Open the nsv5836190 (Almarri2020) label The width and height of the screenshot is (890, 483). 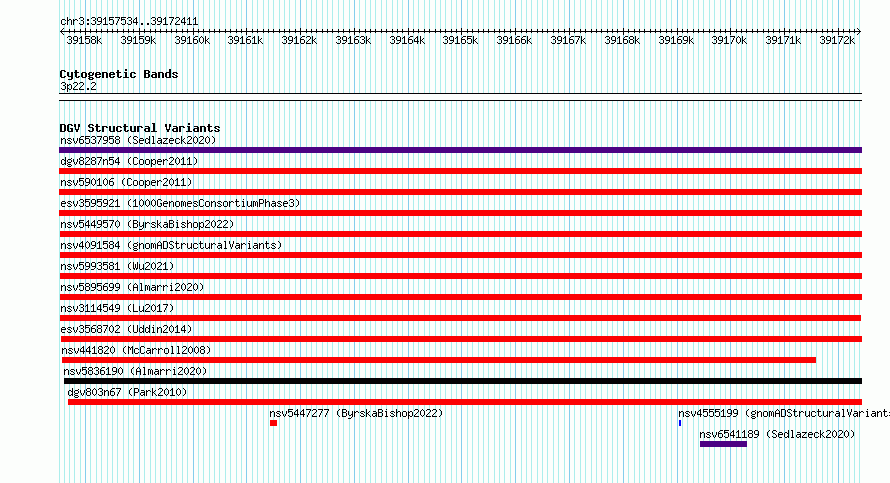(135, 371)
